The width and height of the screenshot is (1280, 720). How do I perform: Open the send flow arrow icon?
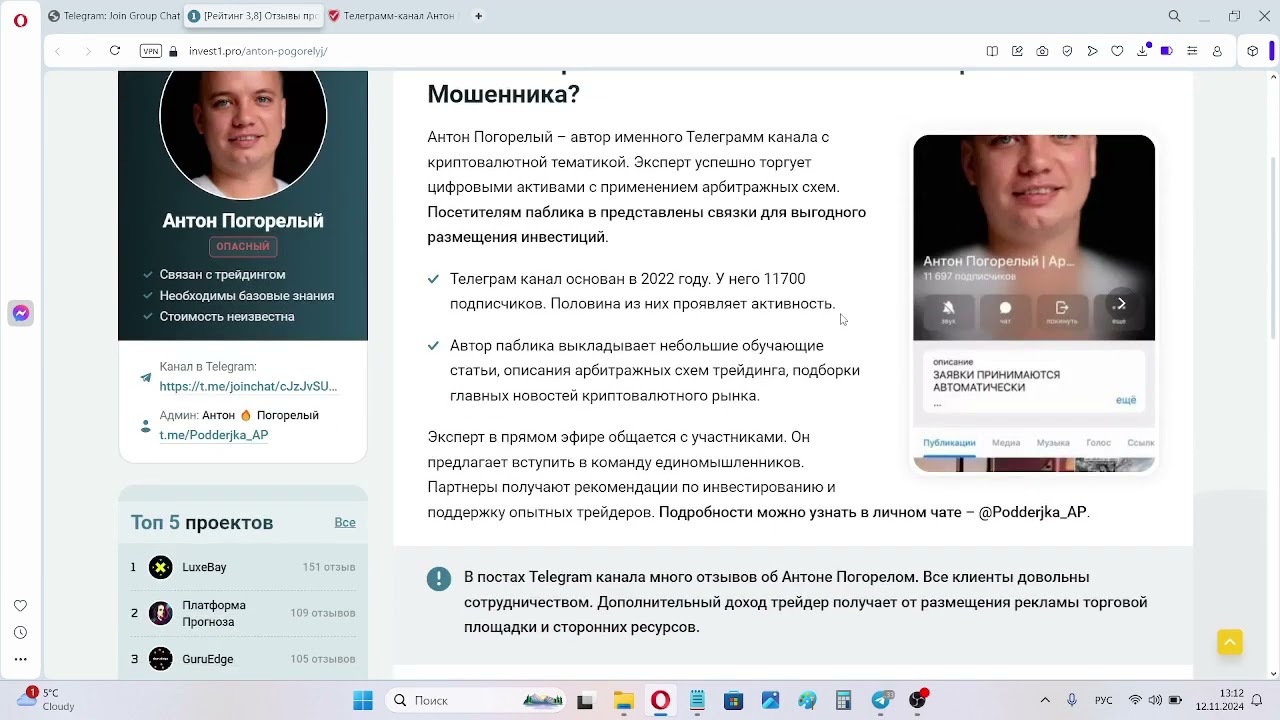click(x=1092, y=51)
